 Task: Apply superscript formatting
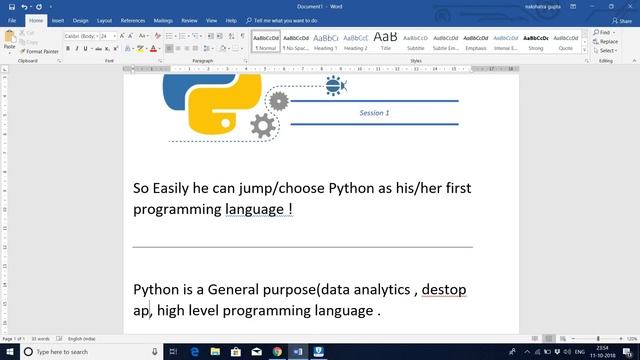(x=116, y=49)
